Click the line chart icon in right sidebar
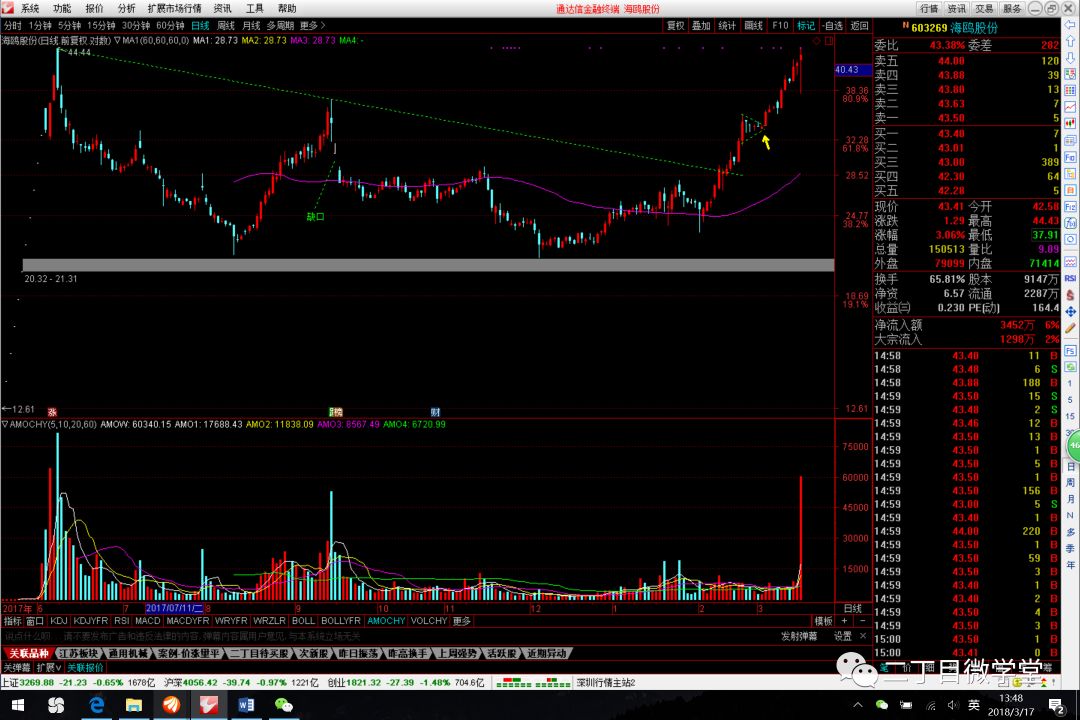 [x=1070, y=107]
